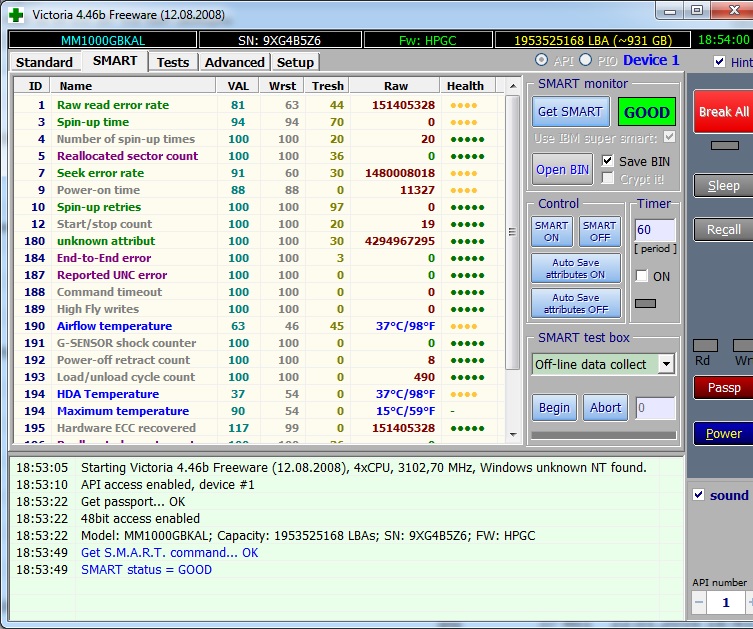This screenshot has width=753, height=629.
Task: Click the Name column header
Action: point(134,86)
